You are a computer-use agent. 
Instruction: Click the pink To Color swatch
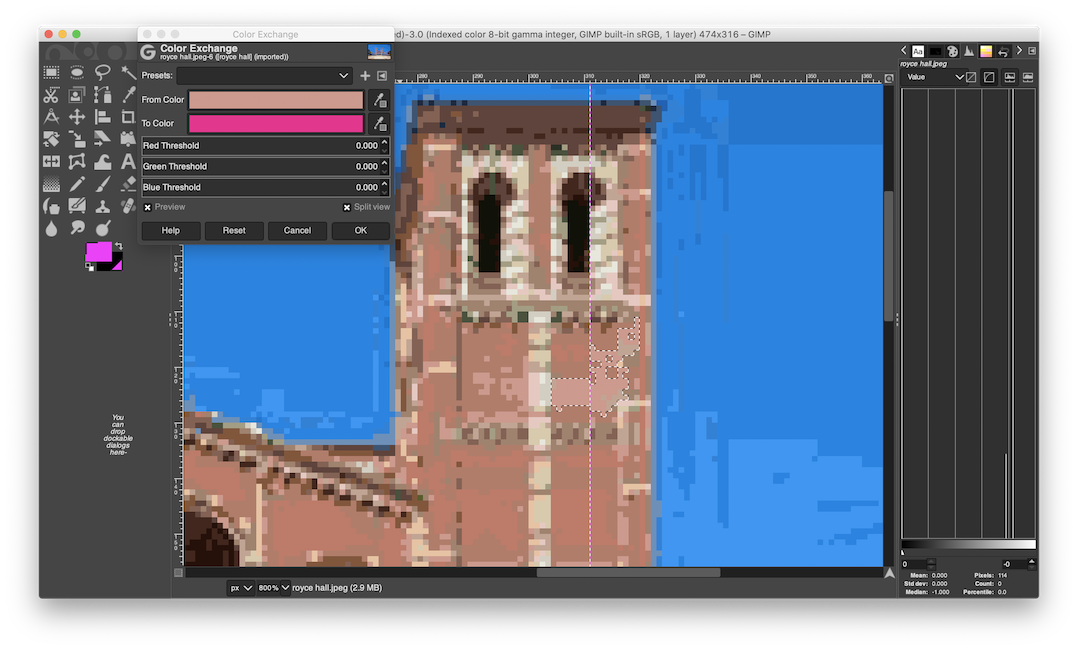tap(276, 124)
